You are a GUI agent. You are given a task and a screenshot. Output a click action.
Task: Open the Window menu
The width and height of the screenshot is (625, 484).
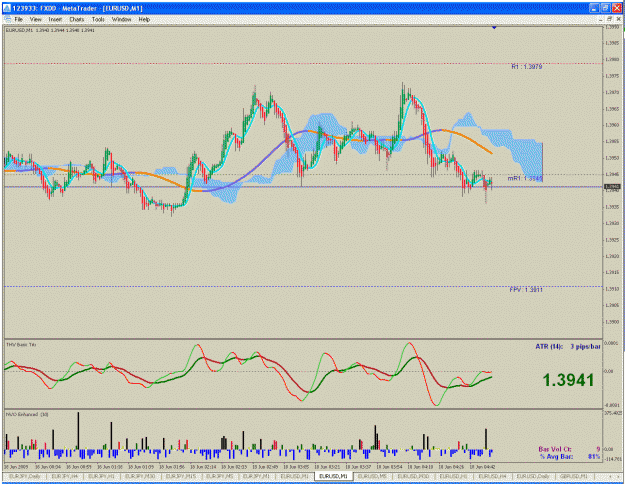[x=121, y=19]
